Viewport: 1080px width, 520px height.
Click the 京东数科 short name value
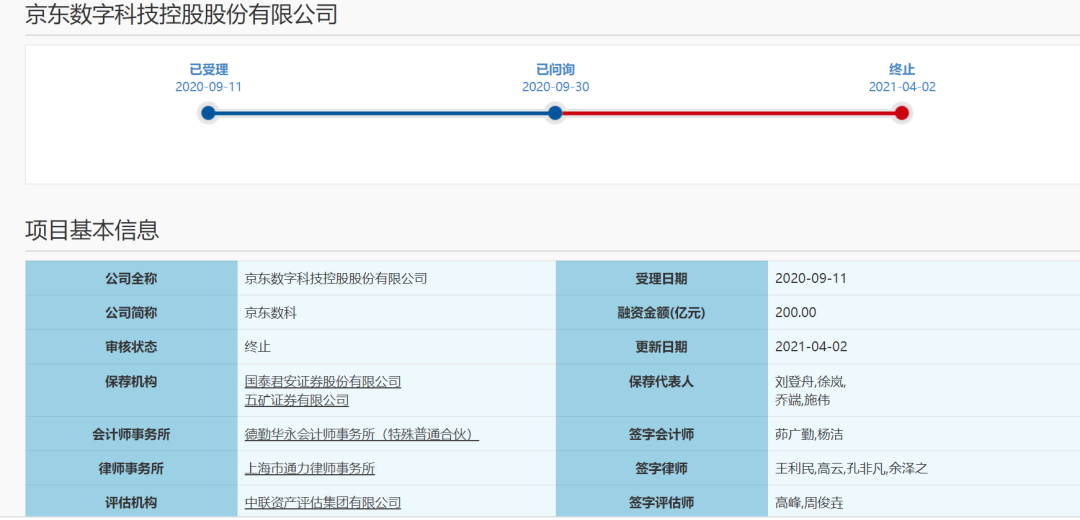271,313
